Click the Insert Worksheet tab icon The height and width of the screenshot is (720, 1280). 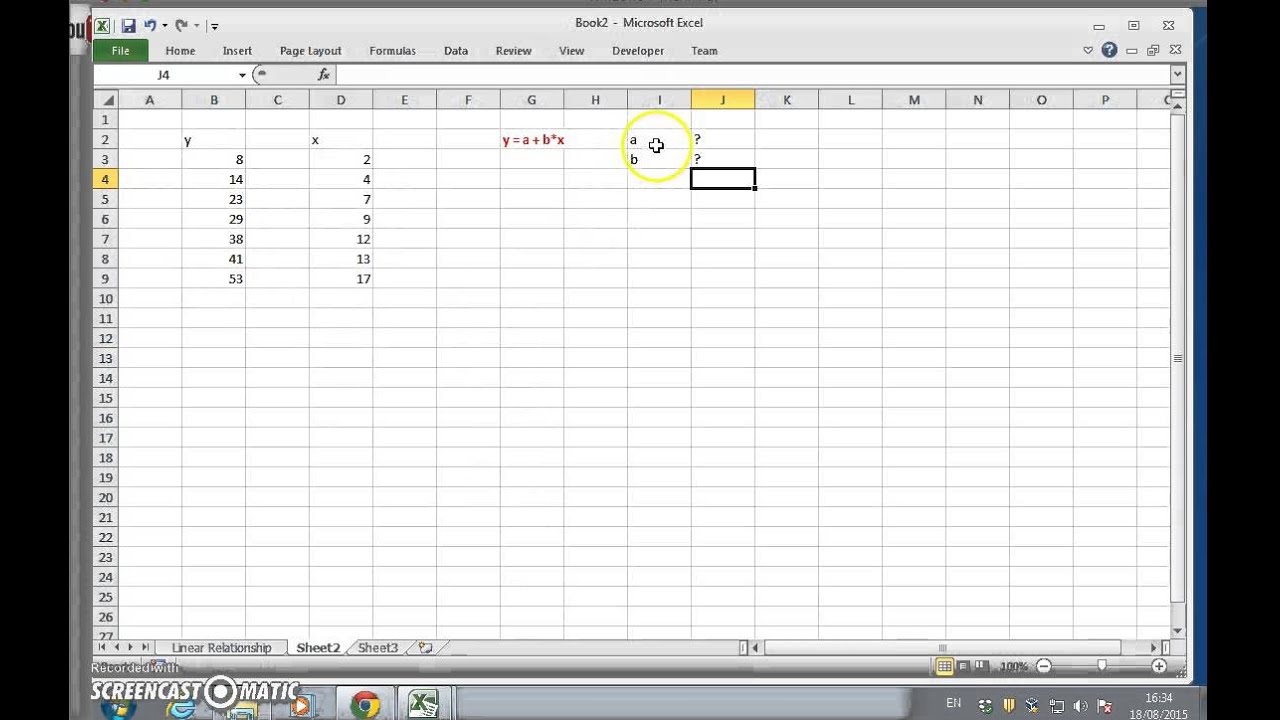click(x=426, y=648)
